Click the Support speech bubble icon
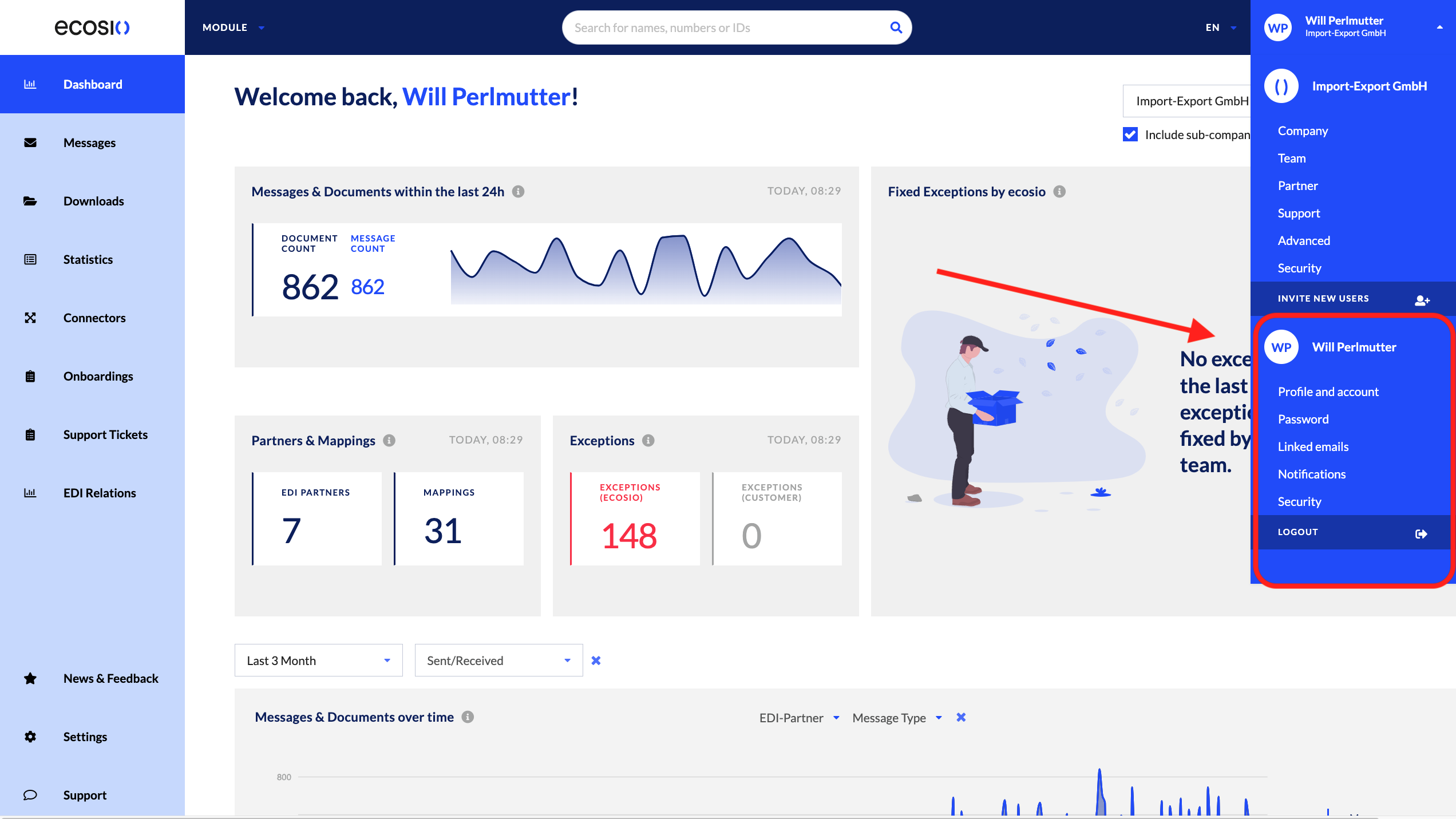1456x819 pixels. [x=30, y=795]
